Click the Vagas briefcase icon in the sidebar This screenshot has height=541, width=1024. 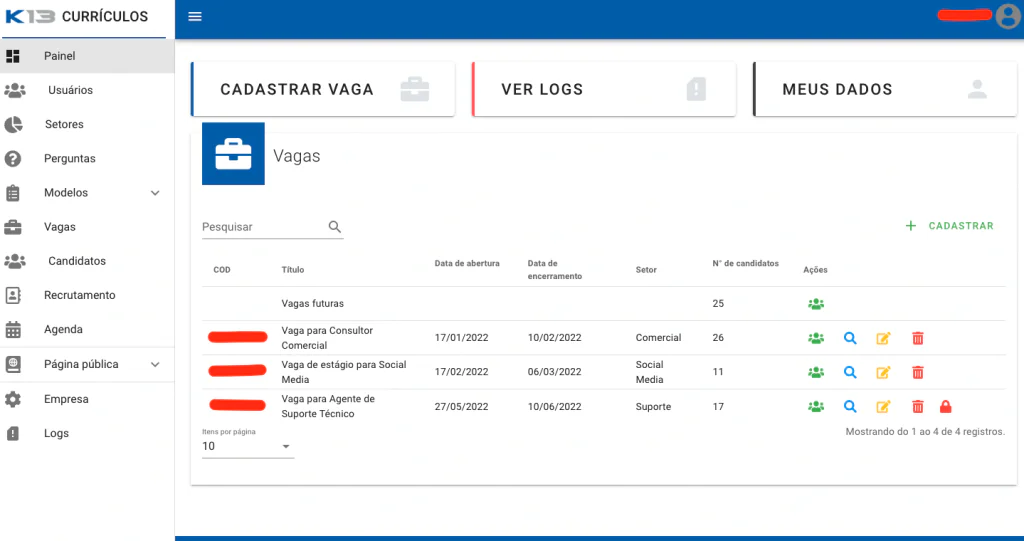tap(13, 227)
